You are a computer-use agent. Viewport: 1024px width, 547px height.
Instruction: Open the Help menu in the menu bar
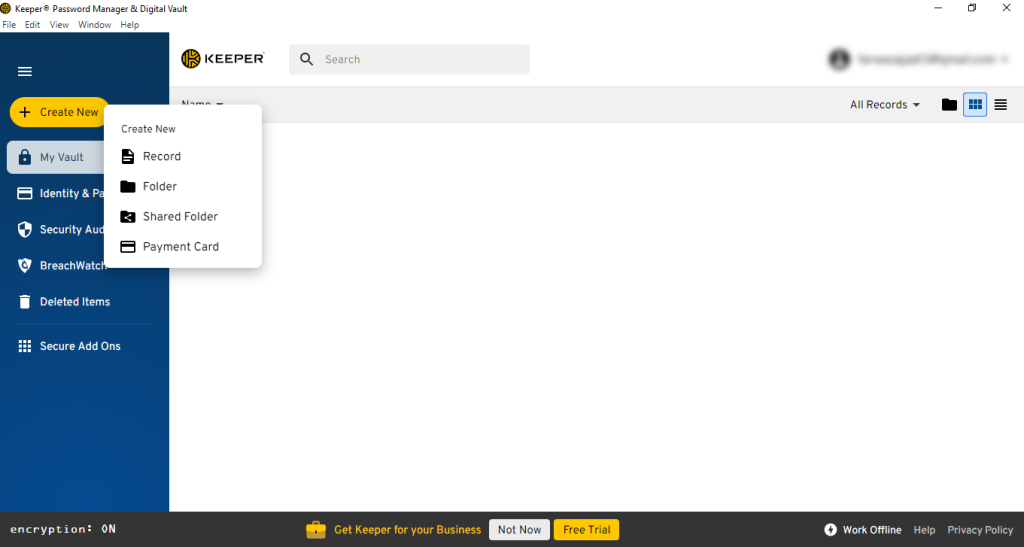(129, 25)
